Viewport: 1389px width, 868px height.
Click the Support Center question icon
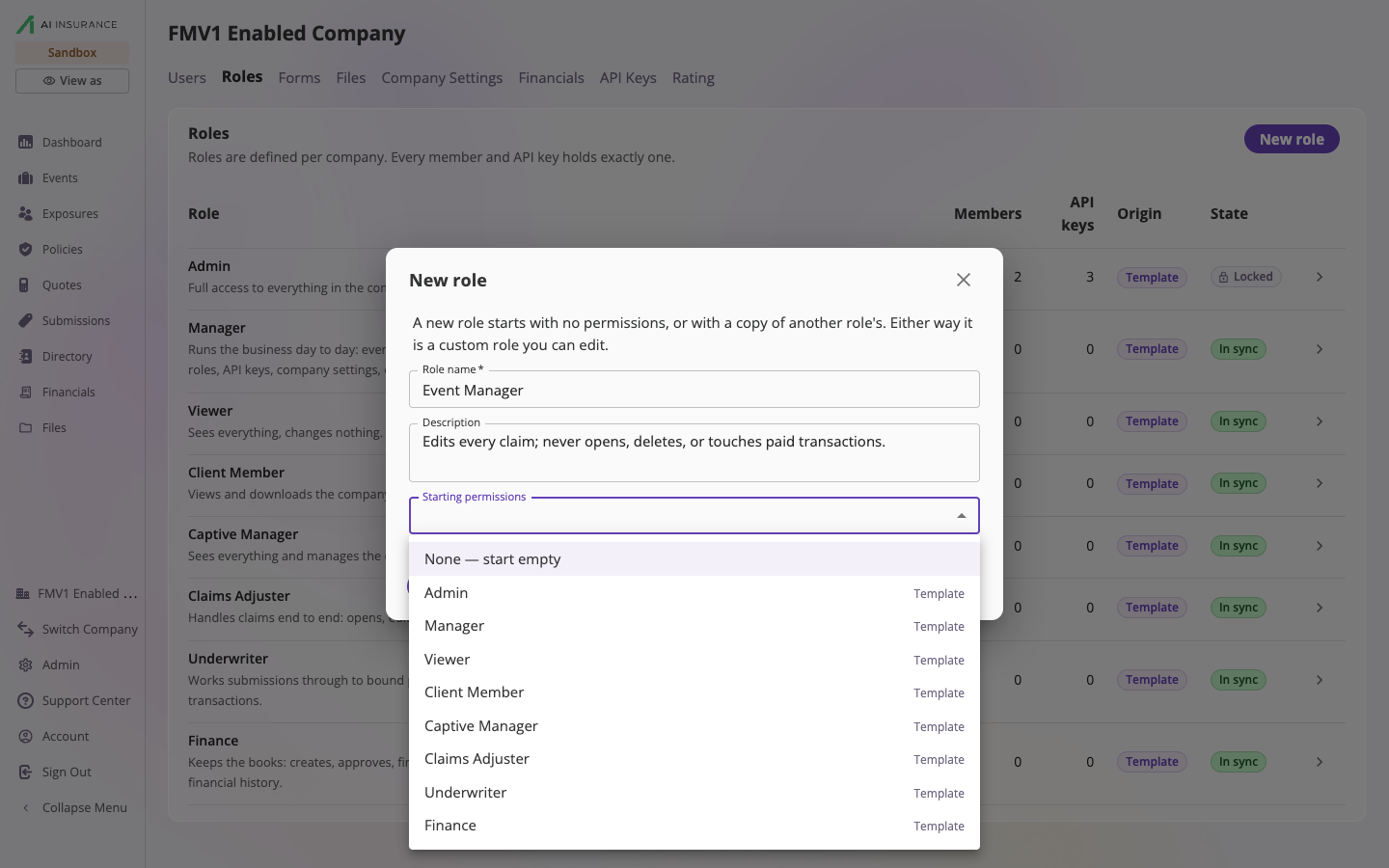coord(25,700)
